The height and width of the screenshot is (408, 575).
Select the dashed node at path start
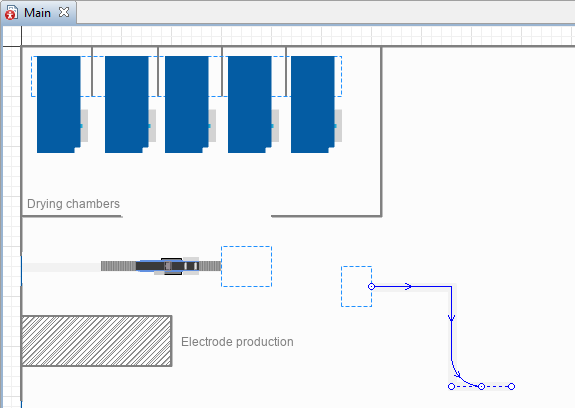coord(356,286)
